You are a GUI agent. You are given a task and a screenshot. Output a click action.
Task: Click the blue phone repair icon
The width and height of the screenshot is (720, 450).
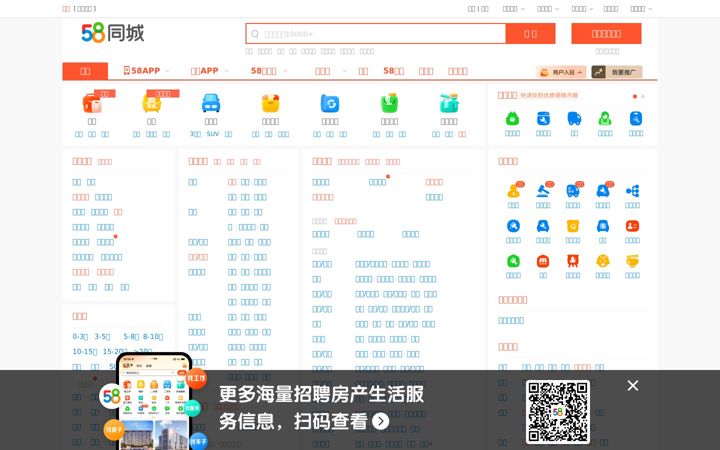coord(636,119)
